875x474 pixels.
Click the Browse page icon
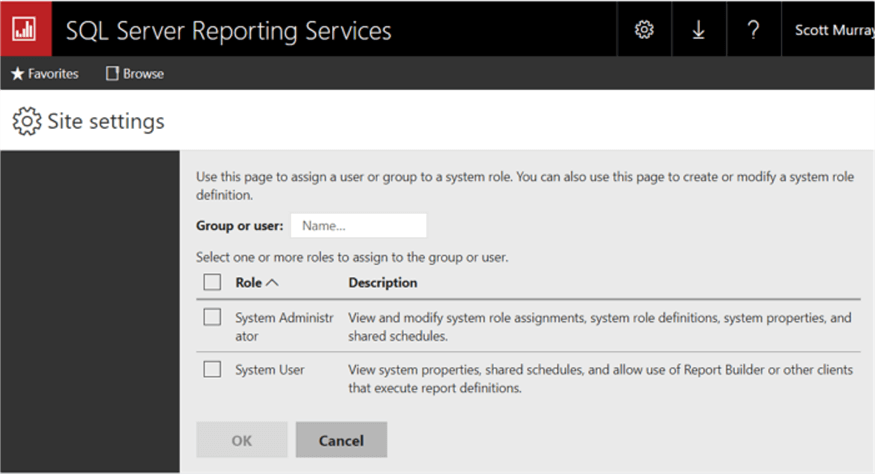tap(112, 74)
